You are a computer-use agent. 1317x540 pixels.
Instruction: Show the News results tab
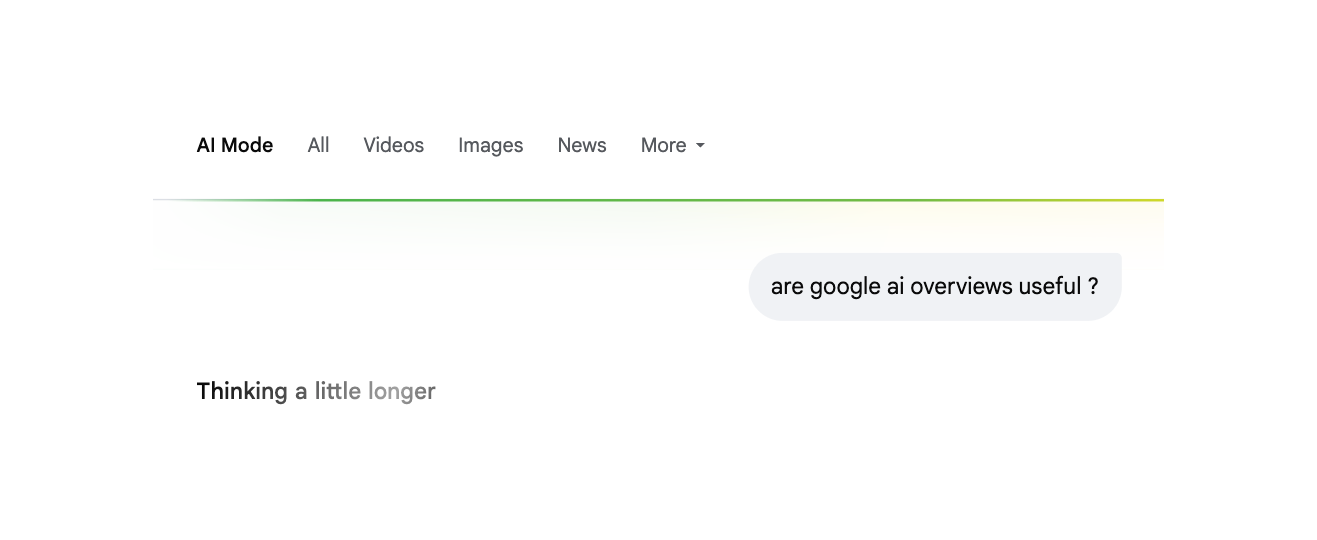[582, 146]
